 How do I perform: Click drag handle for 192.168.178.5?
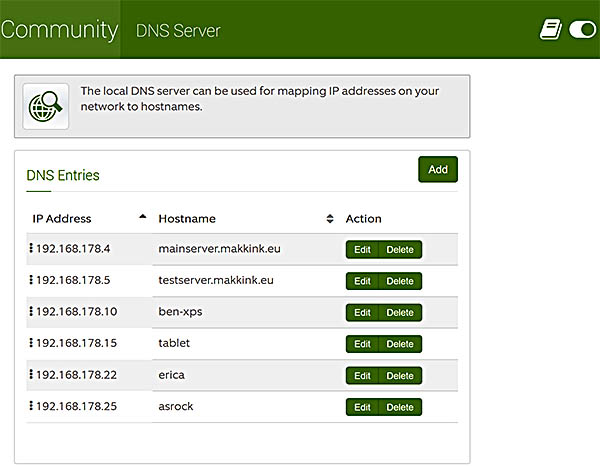pyautogui.click(x=31, y=280)
